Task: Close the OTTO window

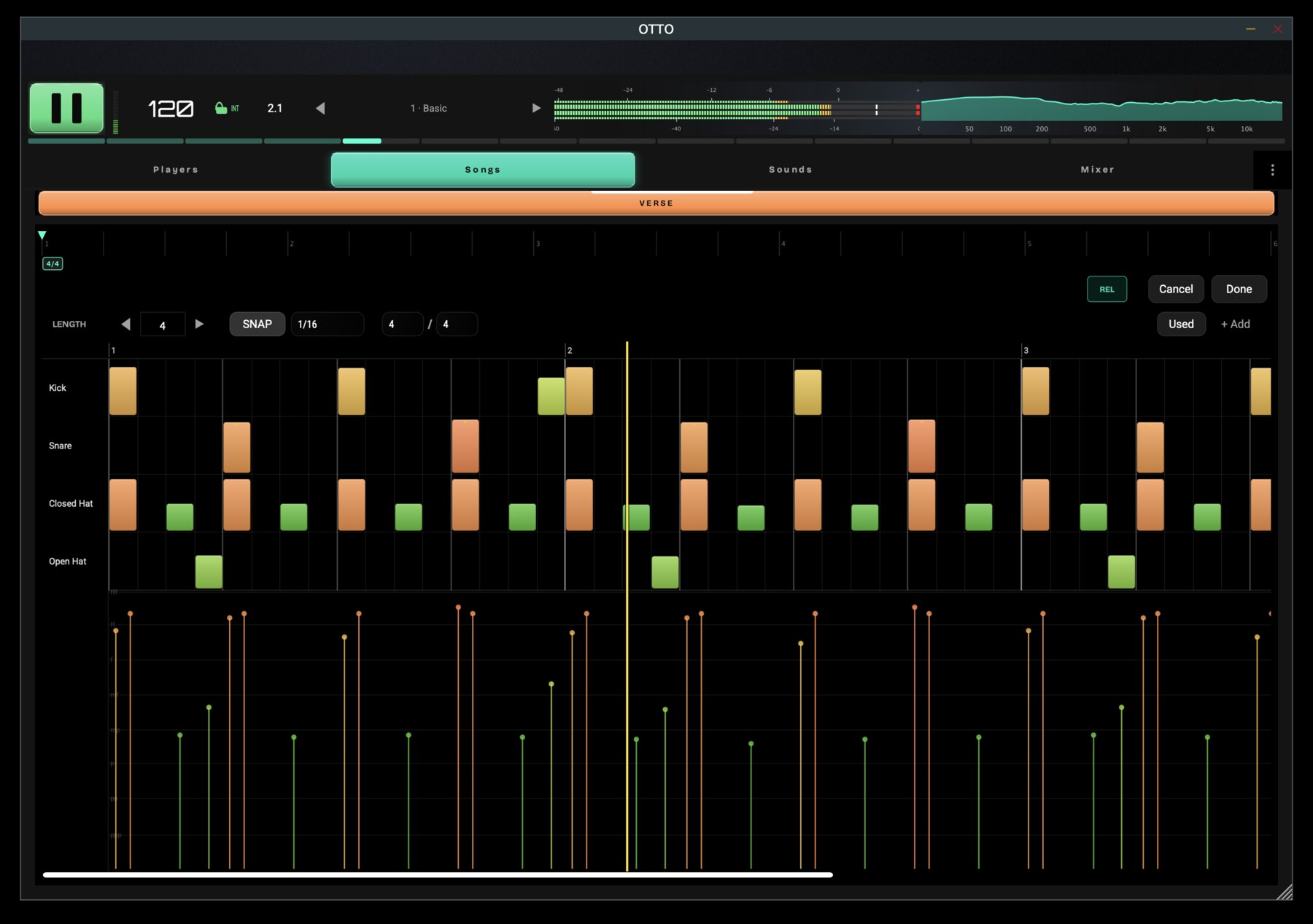Action: pos(1277,29)
